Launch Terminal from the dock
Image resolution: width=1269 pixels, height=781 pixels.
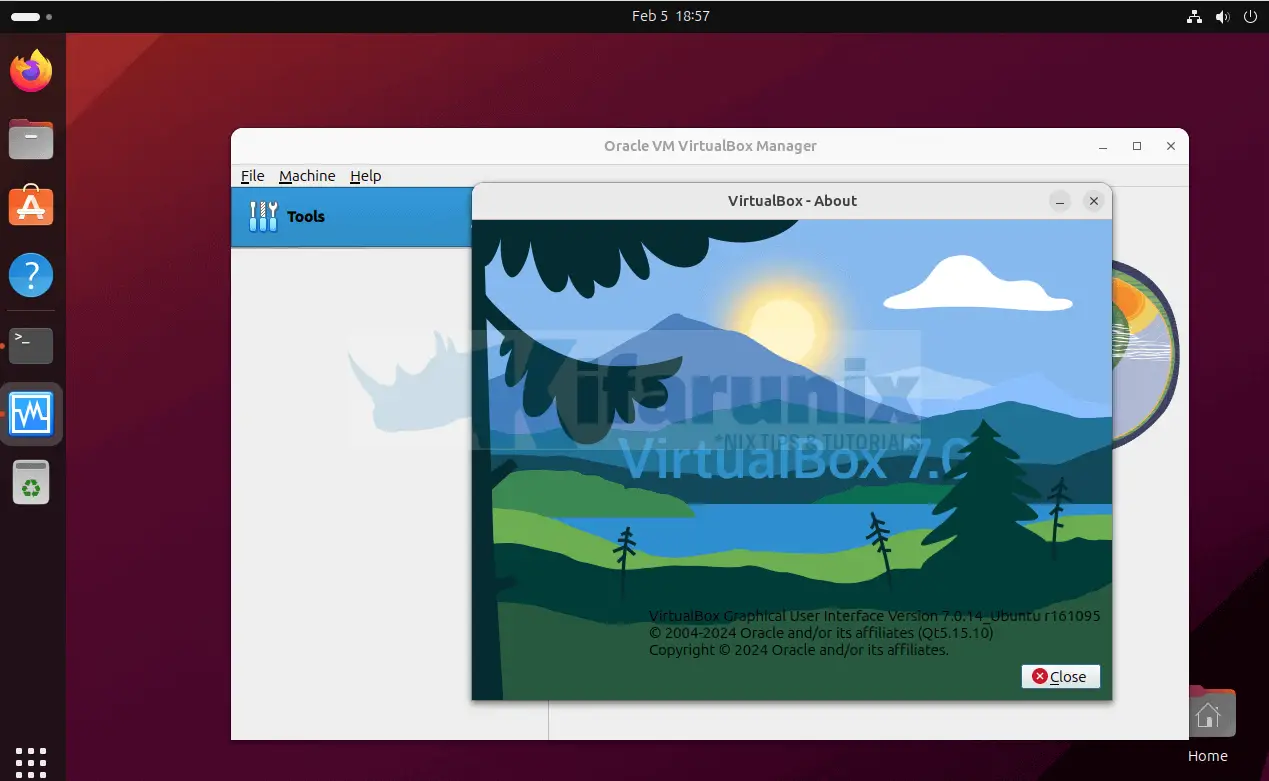tap(31, 345)
